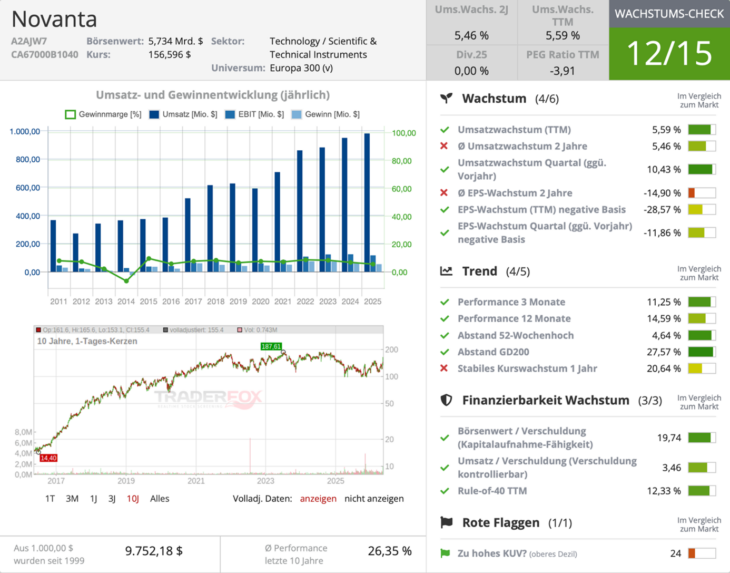Click the PEG Ratio TTM value -3,91
This screenshot has width=730, height=573.
click(x=562, y=71)
